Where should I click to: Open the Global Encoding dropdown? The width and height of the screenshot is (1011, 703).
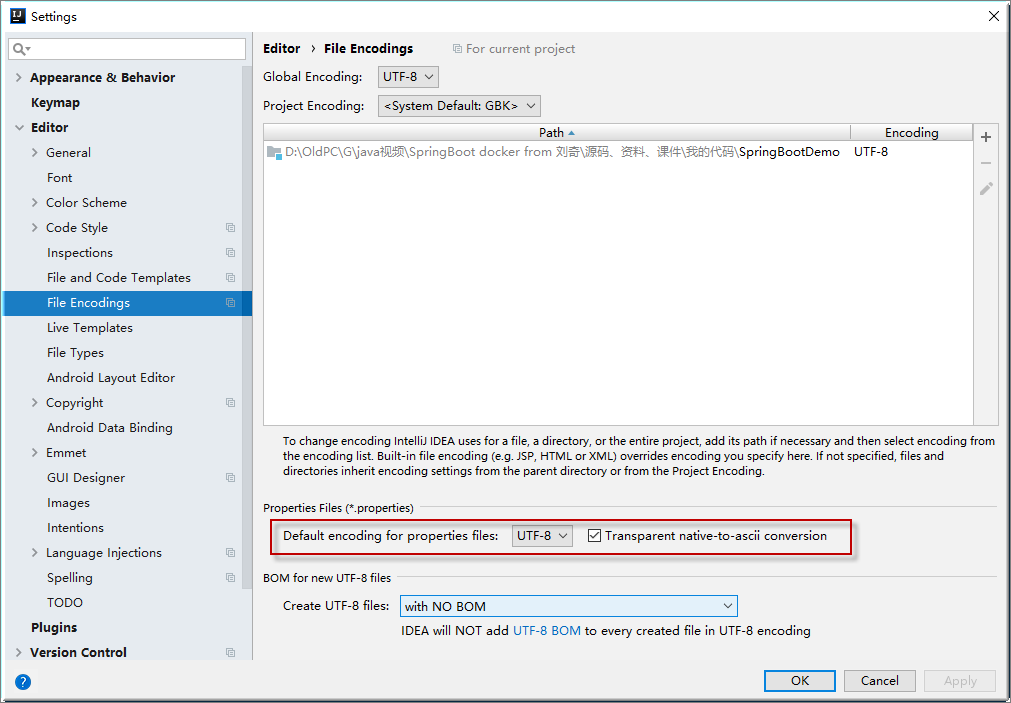coord(408,77)
